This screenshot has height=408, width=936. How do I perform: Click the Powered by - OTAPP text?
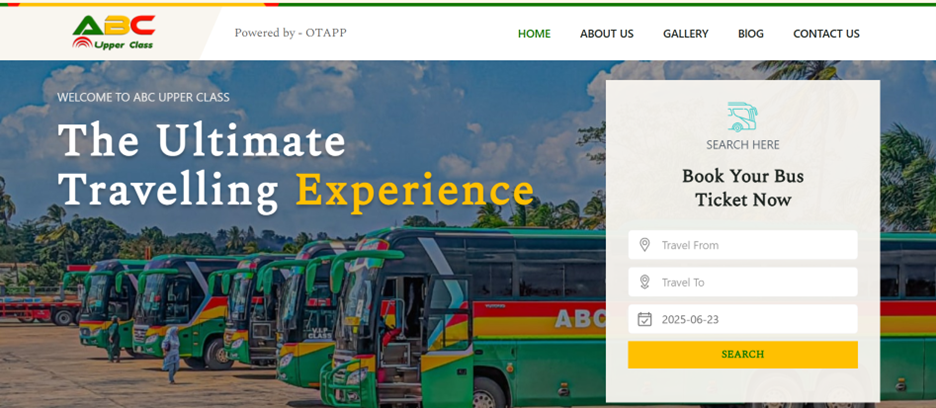[x=290, y=33]
